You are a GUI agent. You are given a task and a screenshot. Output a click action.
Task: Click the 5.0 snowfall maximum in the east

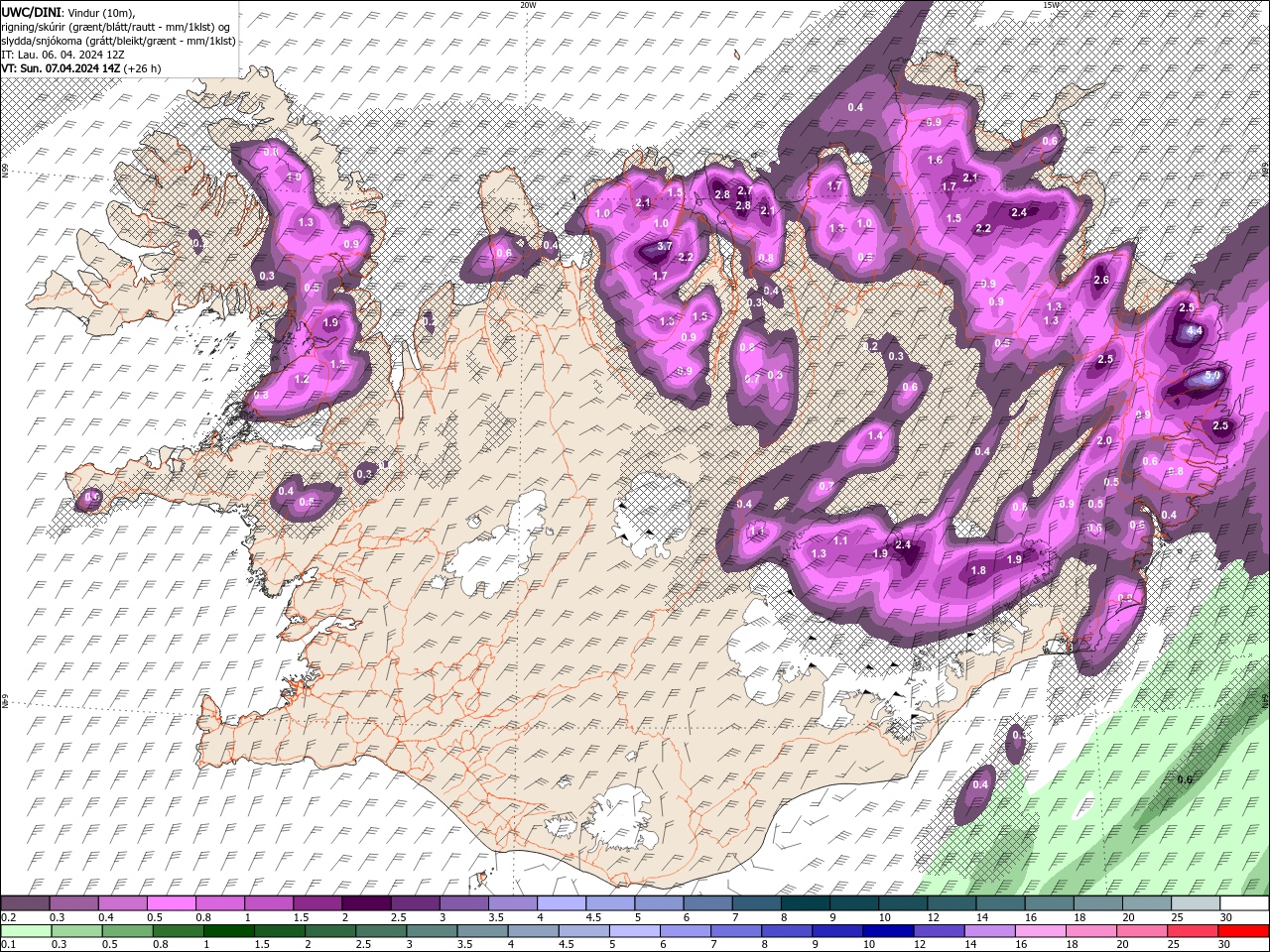[1211, 377]
